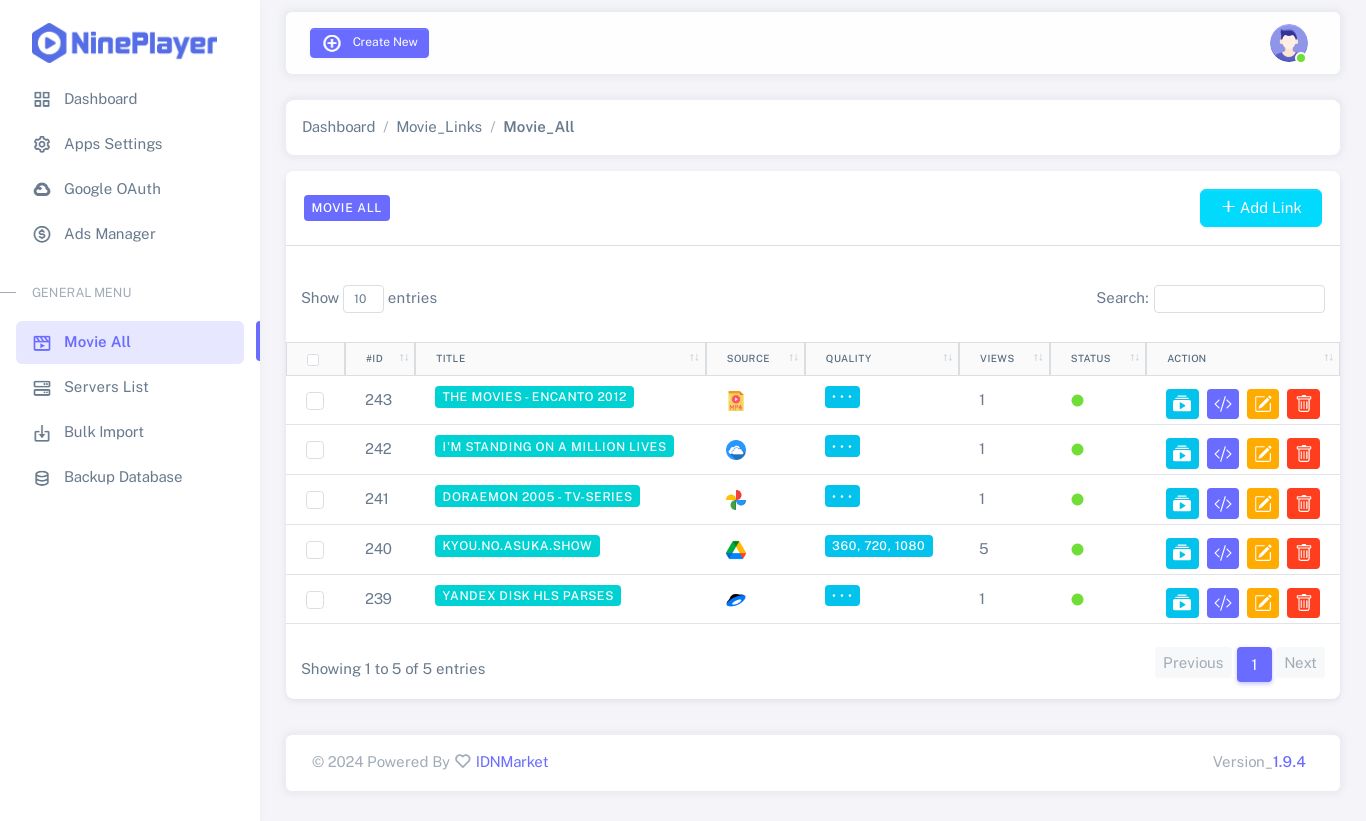Image resolution: width=1366 pixels, height=821 pixels.
Task: Sort the table by Quality column
Action: (x=882, y=359)
